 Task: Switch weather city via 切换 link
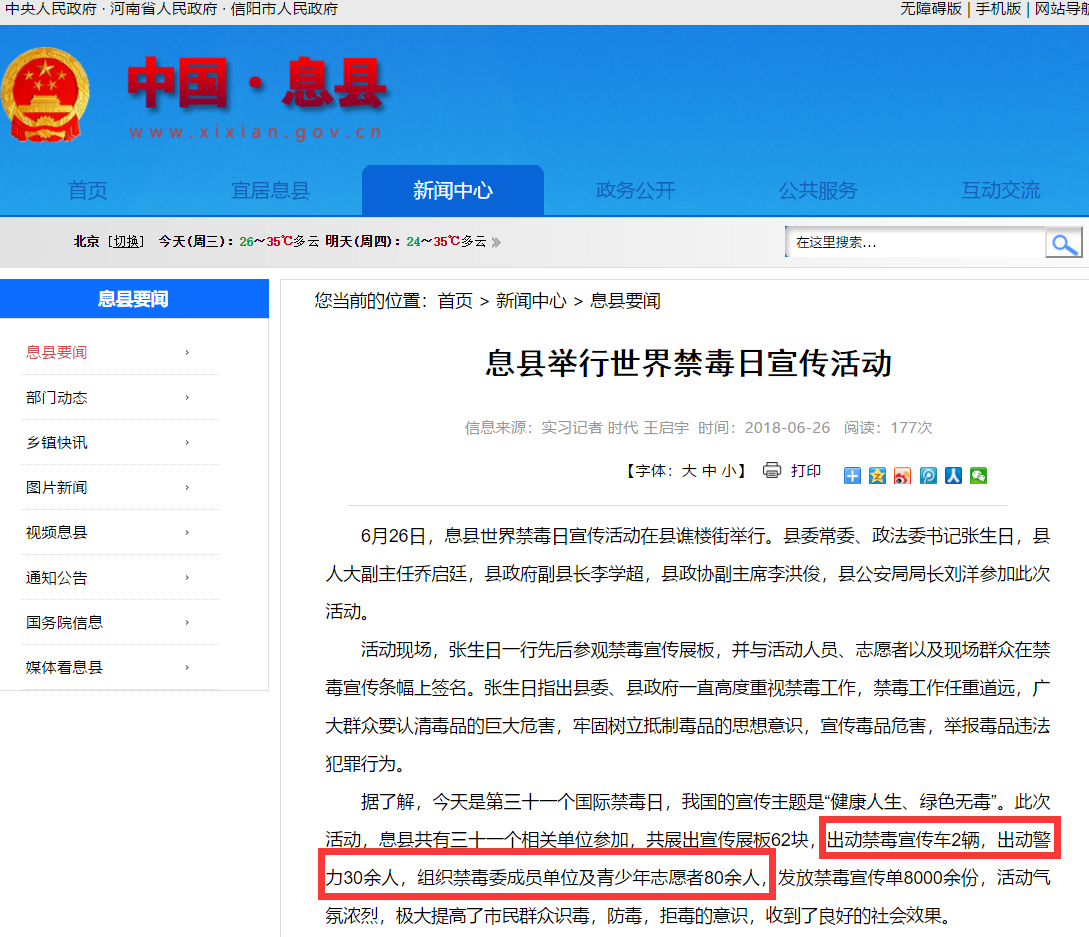pyautogui.click(x=126, y=242)
